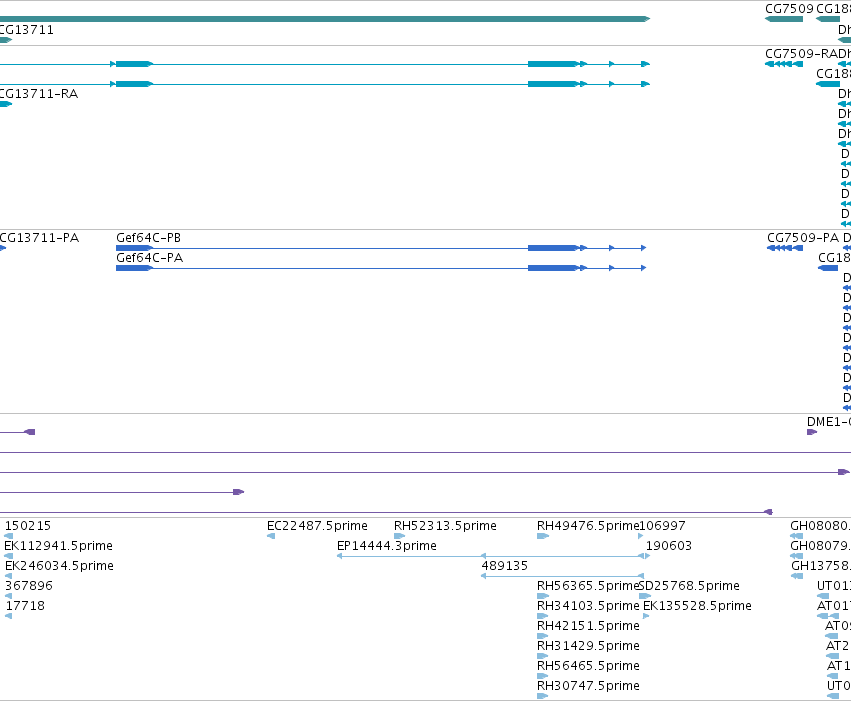Select the RH49476.5prime label

coord(588,526)
